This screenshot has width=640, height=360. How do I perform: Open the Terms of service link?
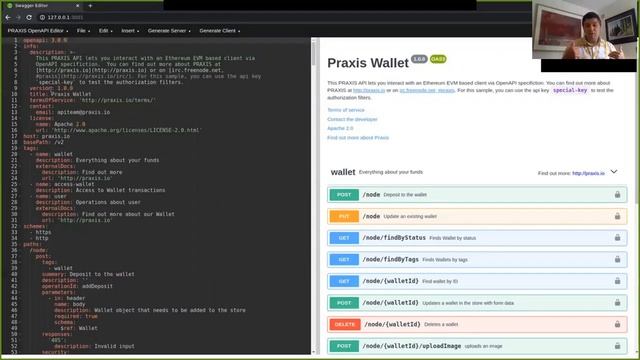tap(346, 110)
